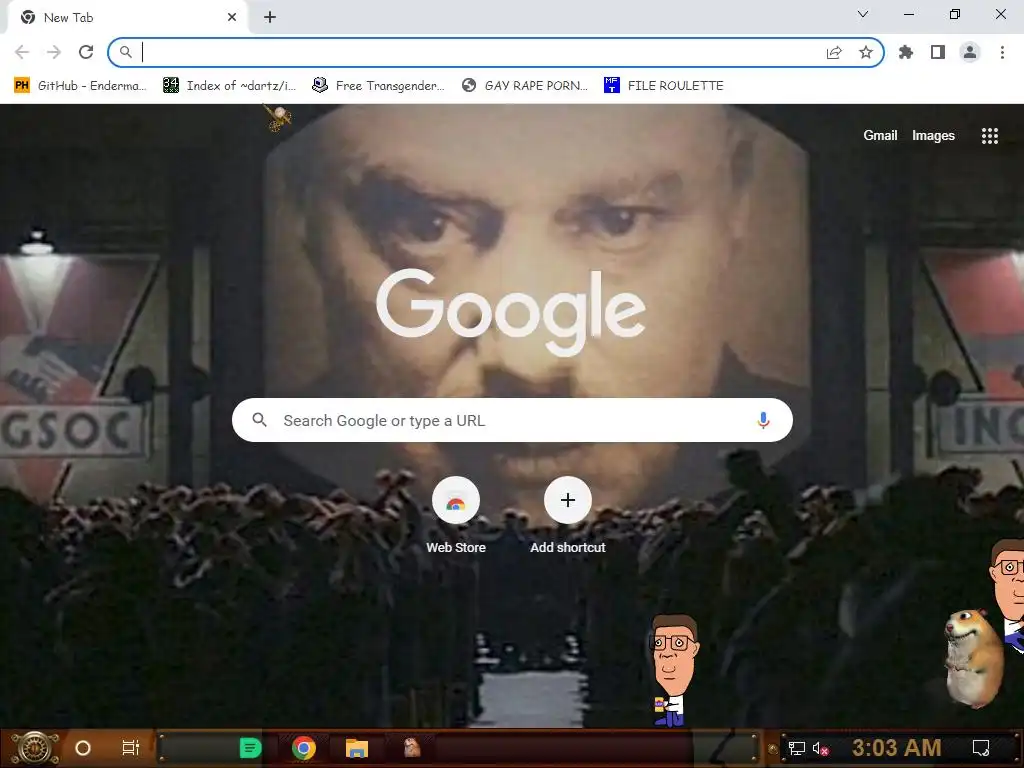The image size is (1024, 768).
Task: Select the New Tab tab
Action: (127, 18)
